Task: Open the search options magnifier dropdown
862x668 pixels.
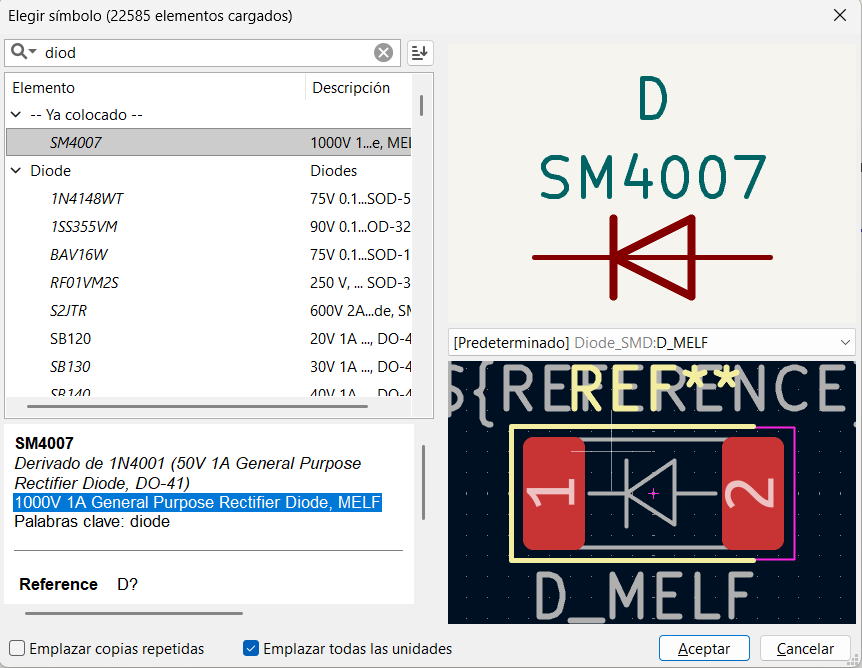Action: (23, 52)
